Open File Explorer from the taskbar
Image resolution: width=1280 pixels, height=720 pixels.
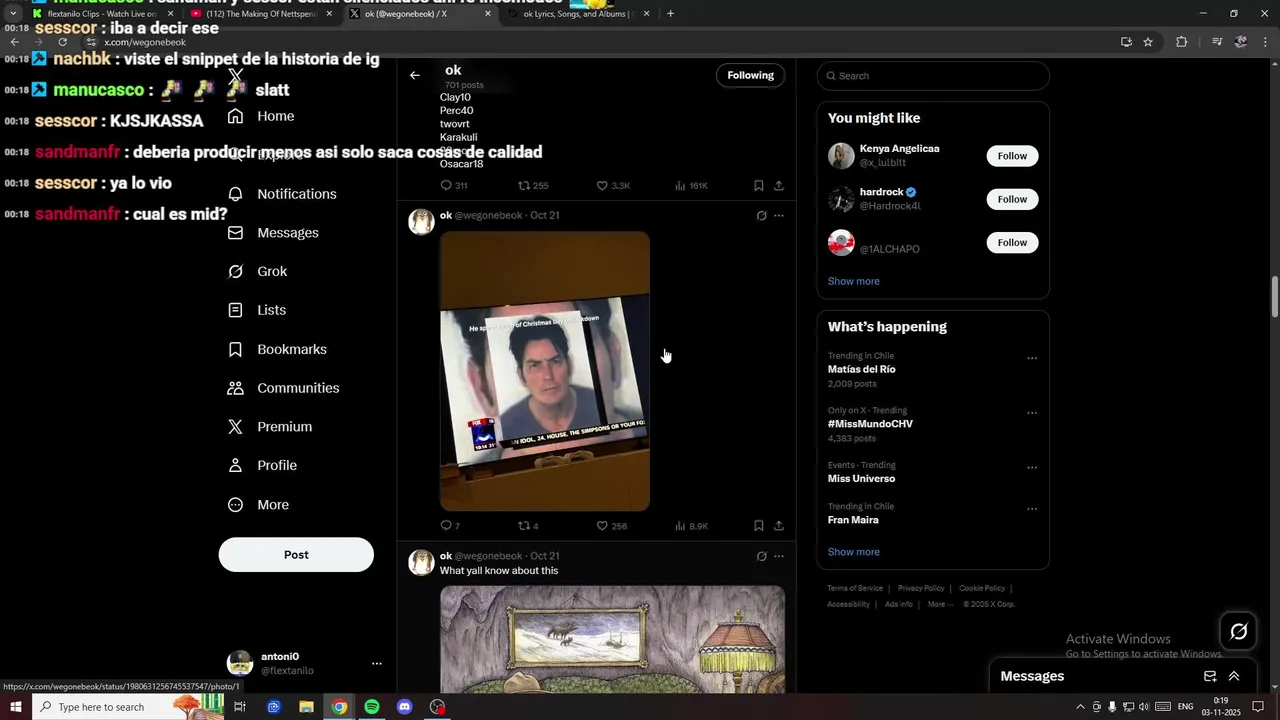(x=307, y=707)
